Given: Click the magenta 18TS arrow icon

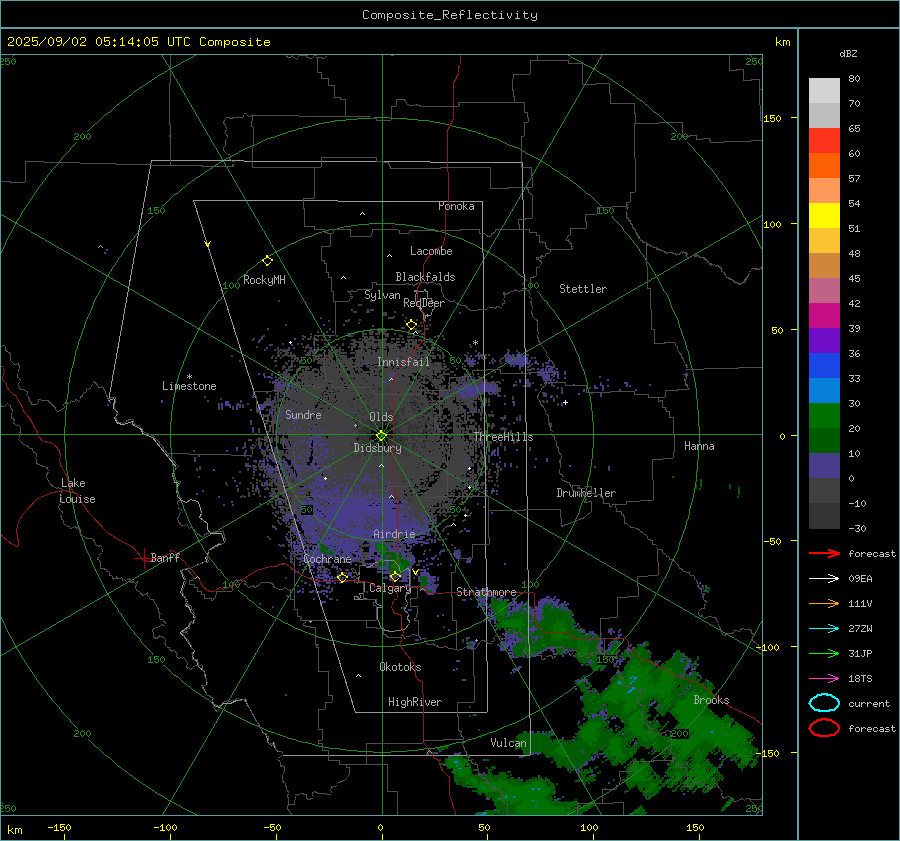Looking at the screenshot, I should click(x=824, y=679).
